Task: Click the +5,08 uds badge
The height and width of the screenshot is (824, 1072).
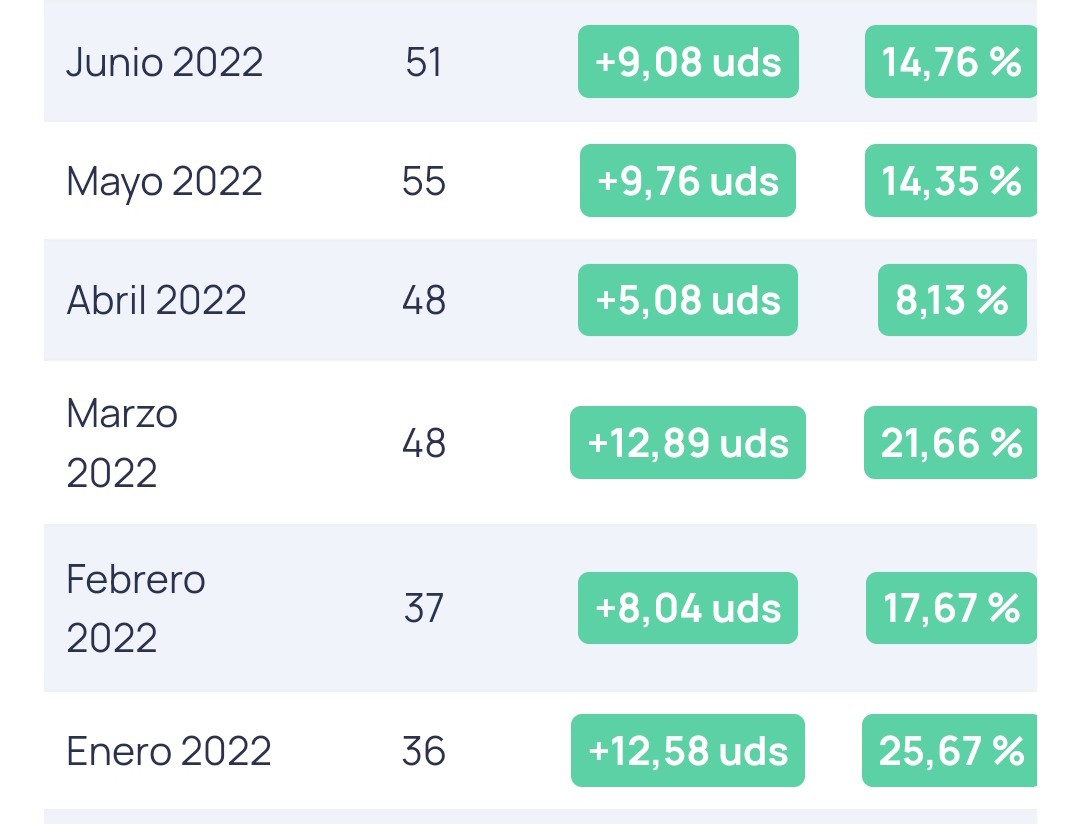Action: [x=688, y=300]
